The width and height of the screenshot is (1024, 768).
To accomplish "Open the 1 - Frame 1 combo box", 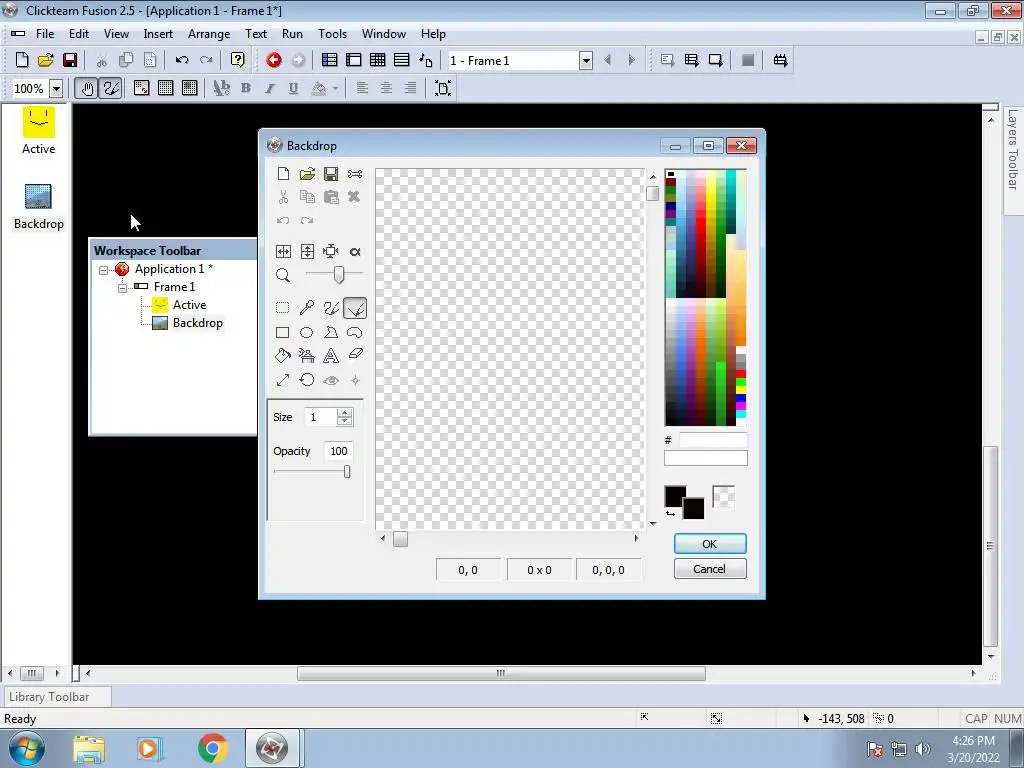I will pyautogui.click(x=520, y=61).
